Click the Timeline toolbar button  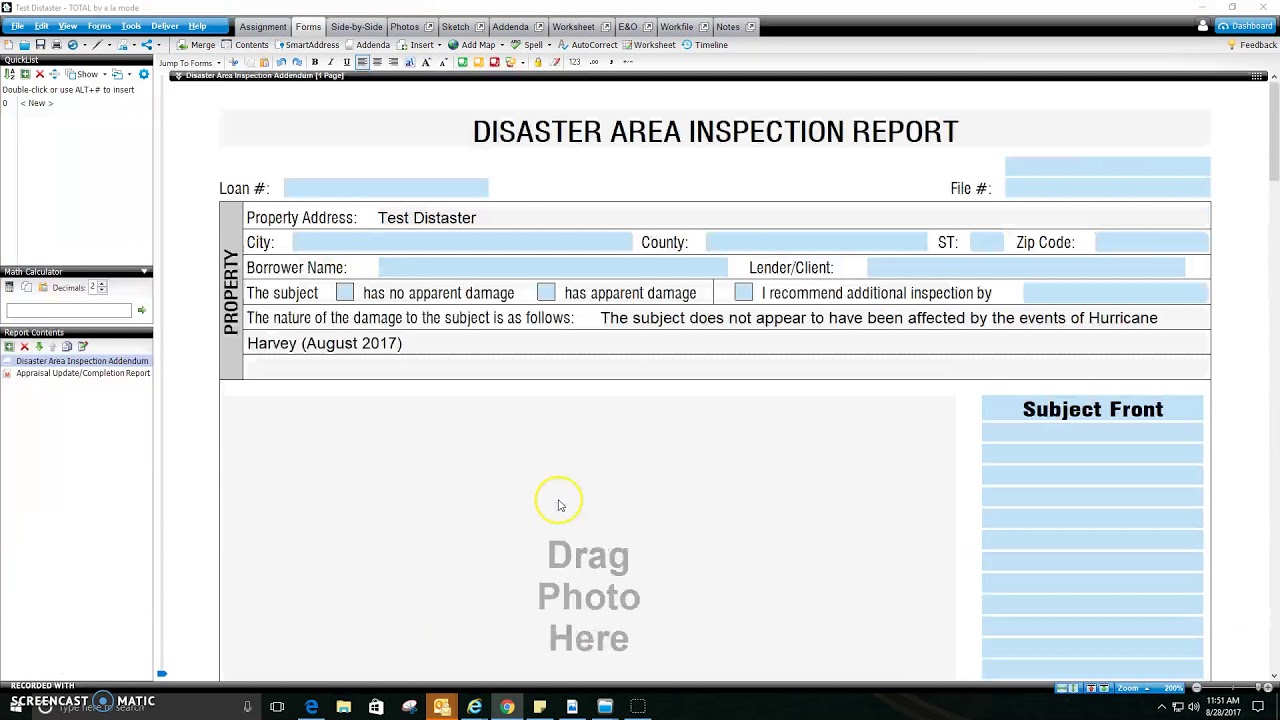point(704,45)
